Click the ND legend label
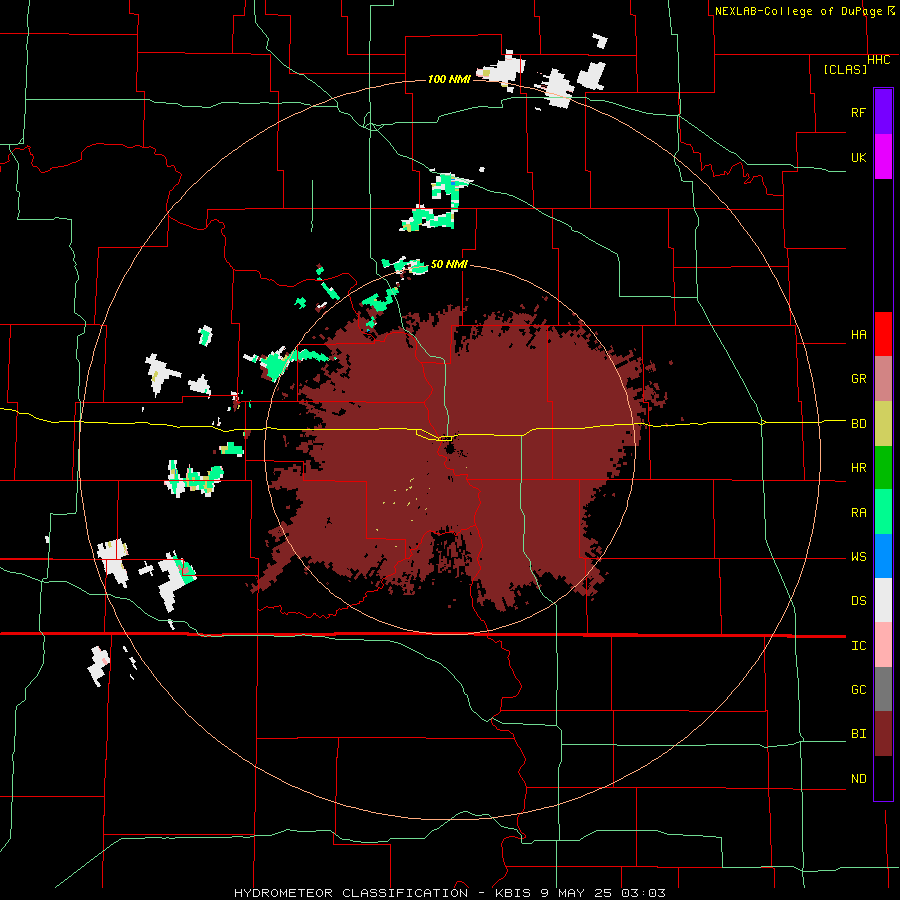 (x=859, y=779)
